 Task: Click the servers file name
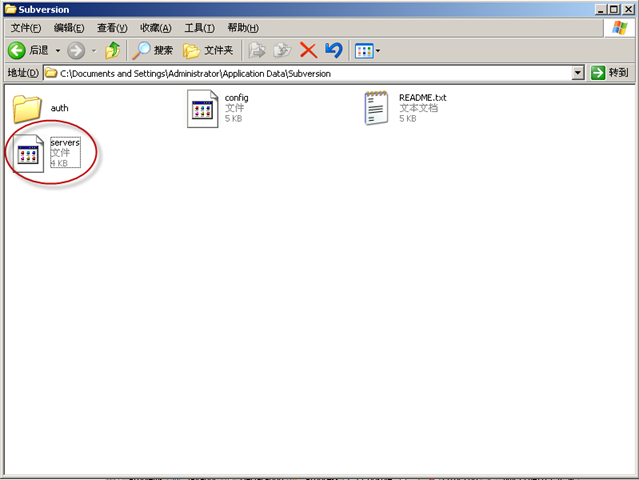point(65,143)
